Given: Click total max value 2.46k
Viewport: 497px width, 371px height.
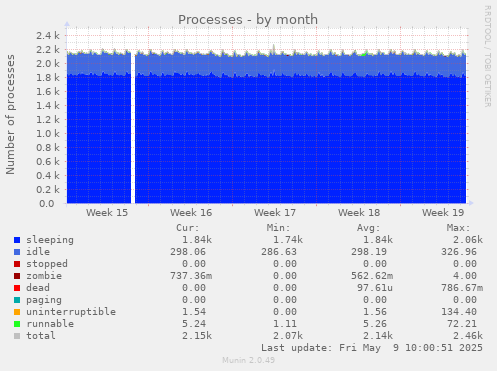Looking at the screenshot, I should [x=468, y=336].
